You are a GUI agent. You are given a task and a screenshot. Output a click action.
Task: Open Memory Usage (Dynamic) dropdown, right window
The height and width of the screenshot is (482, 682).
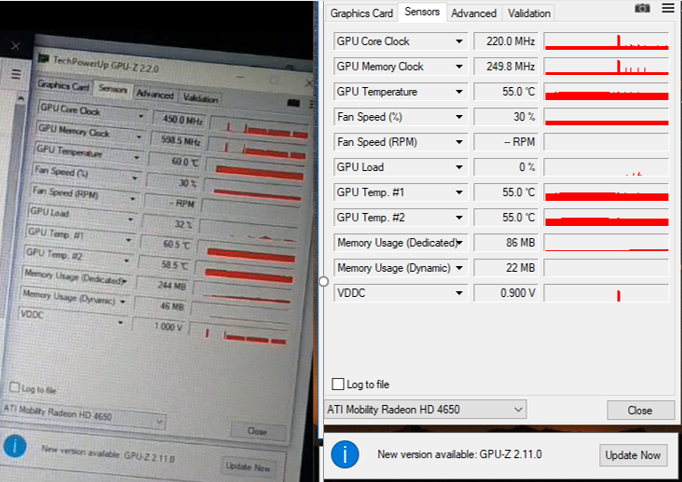pyautogui.click(x=459, y=268)
